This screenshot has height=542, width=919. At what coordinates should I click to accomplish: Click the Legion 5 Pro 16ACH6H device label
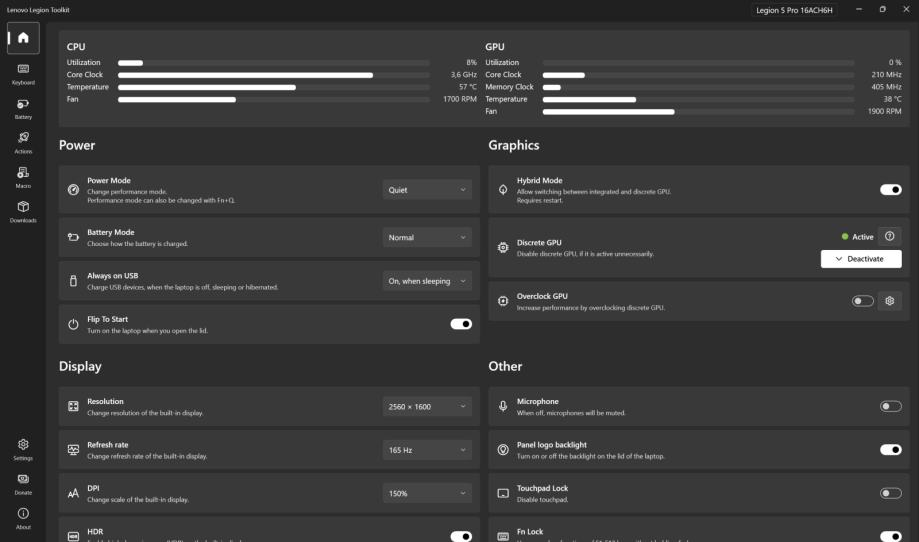pos(794,10)
